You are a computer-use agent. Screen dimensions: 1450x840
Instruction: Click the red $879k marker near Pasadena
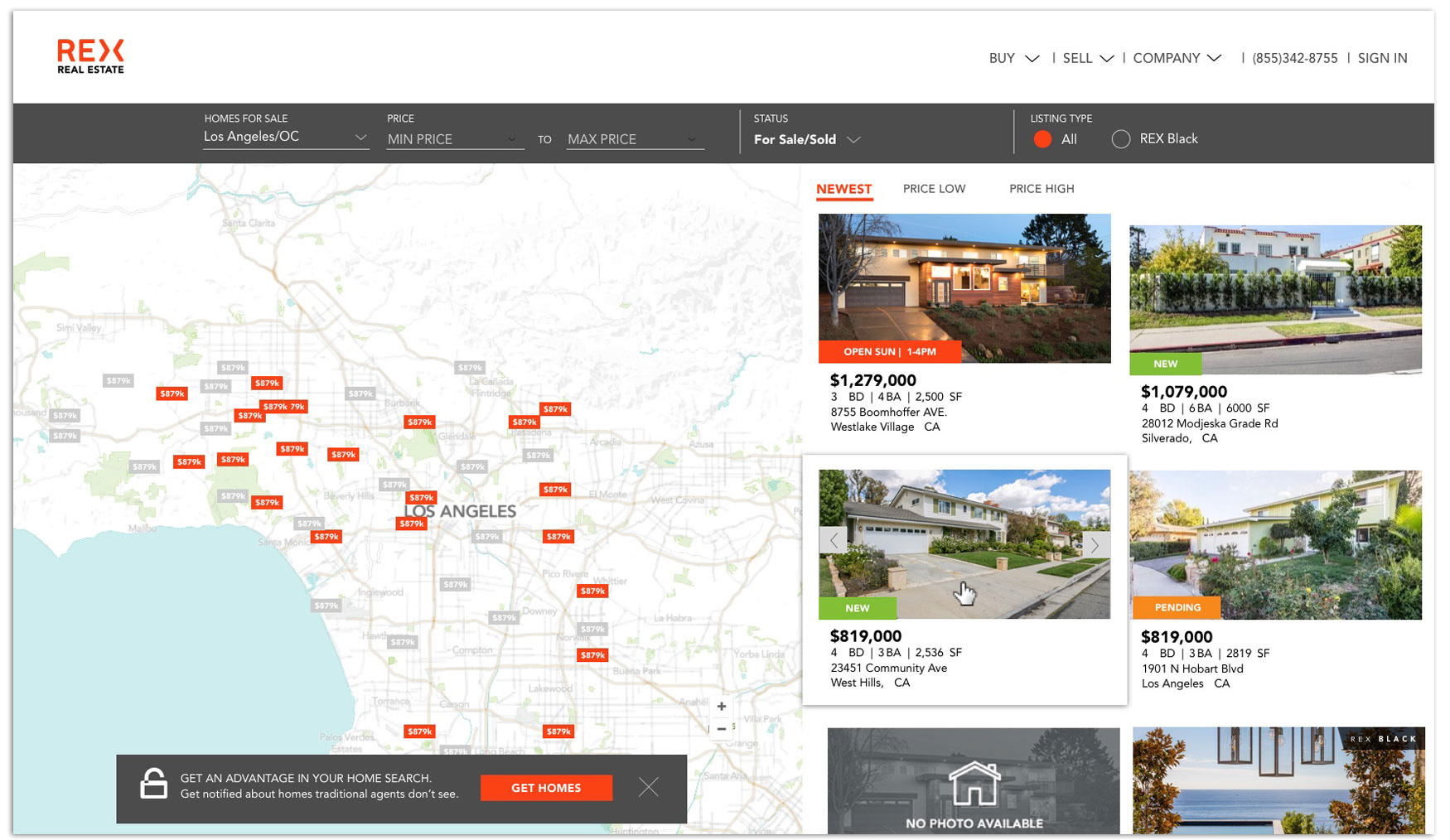click(524, 422)
